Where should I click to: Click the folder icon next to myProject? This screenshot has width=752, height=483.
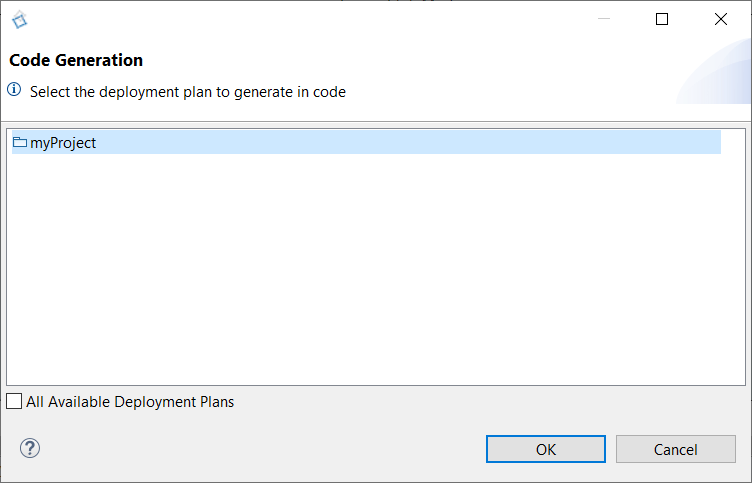point(20,142)
